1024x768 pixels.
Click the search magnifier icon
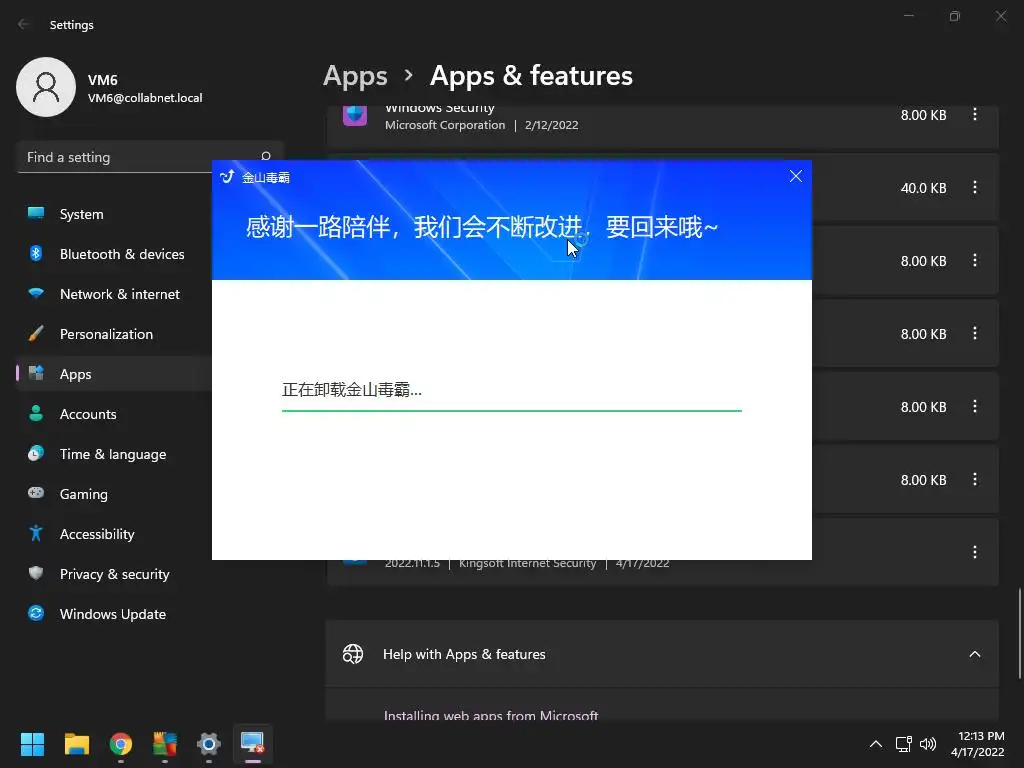tap(266, 157)
